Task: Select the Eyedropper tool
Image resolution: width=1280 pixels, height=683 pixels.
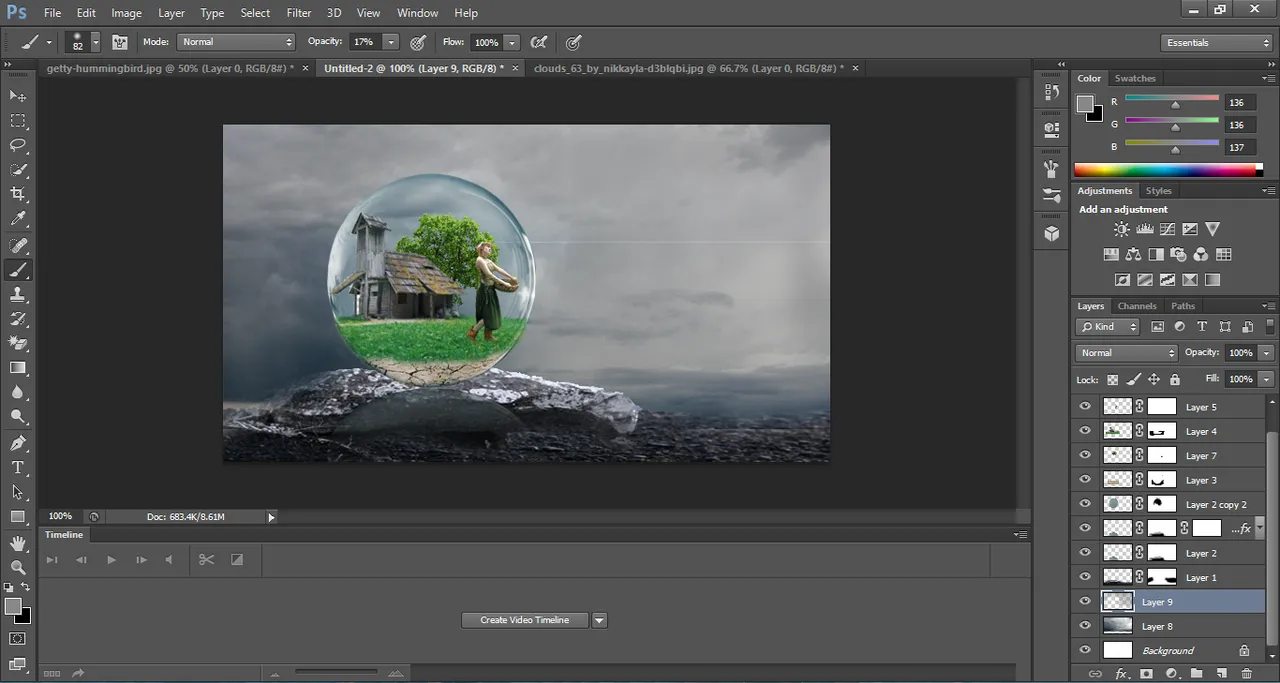Action: click(x=18, y=219)
